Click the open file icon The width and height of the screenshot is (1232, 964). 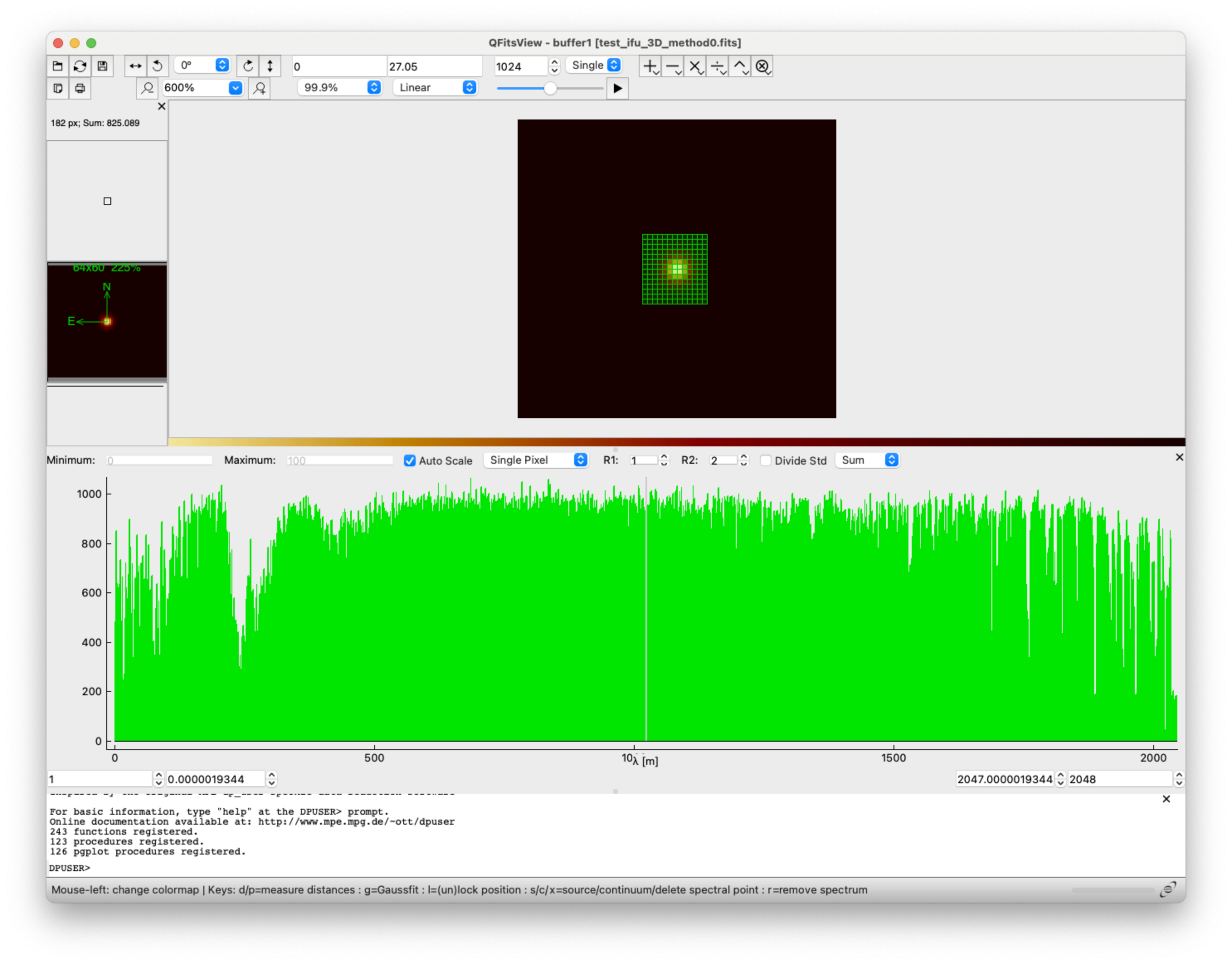pos(58,66)
